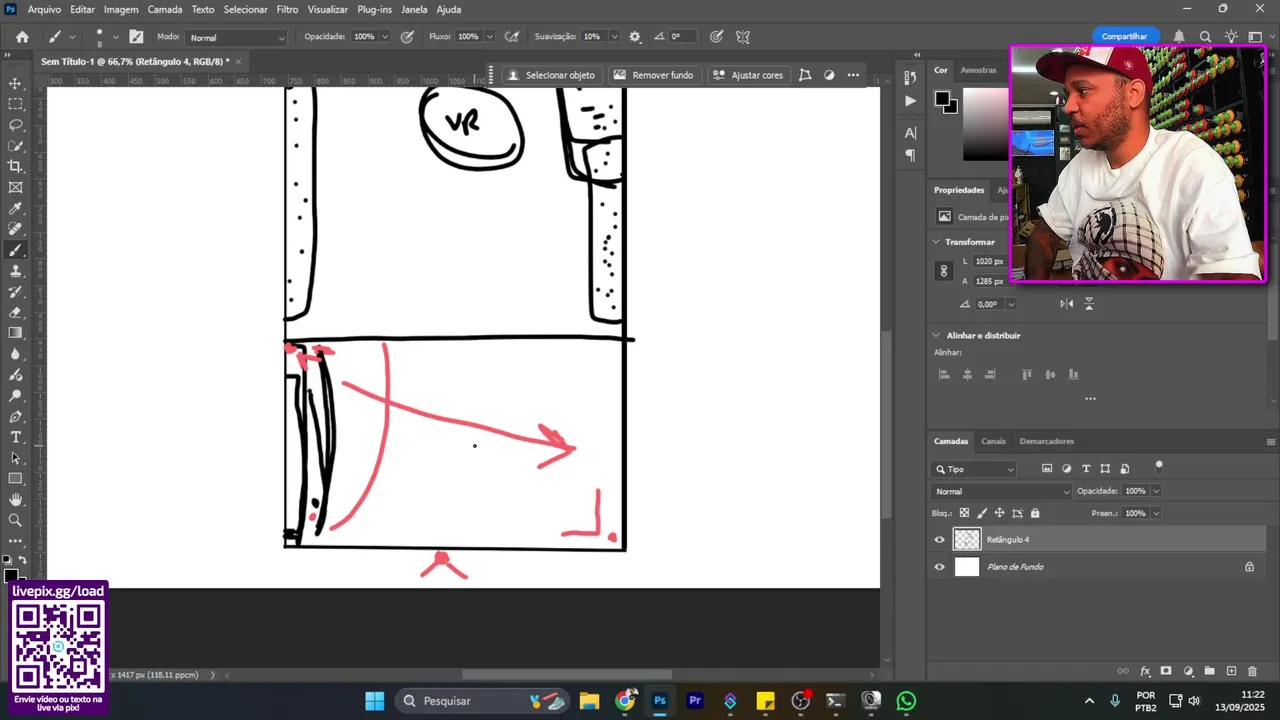Toggle link between width and height
Viewport: 1280px width, 720px height.
point(943,271)
